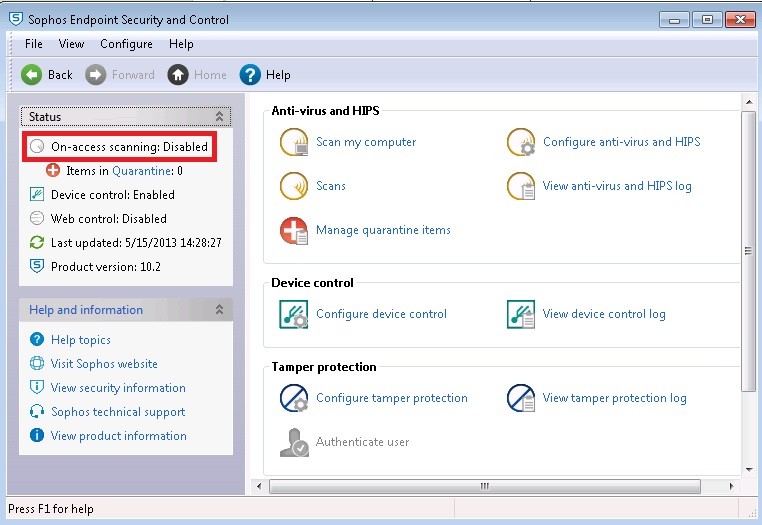Click the Scans icon
The height and width of the screenshot is (525, 762).
click(294, 186)
